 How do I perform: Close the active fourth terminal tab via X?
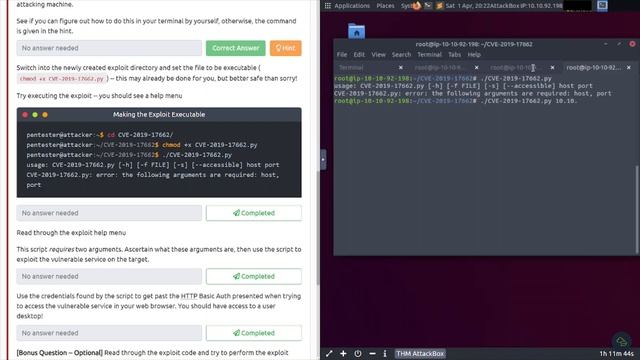[x=629, y=67]
